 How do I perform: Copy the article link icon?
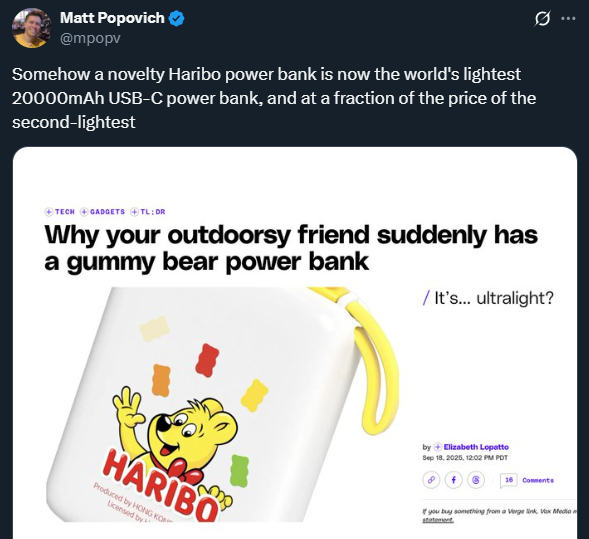click(431, 480)
